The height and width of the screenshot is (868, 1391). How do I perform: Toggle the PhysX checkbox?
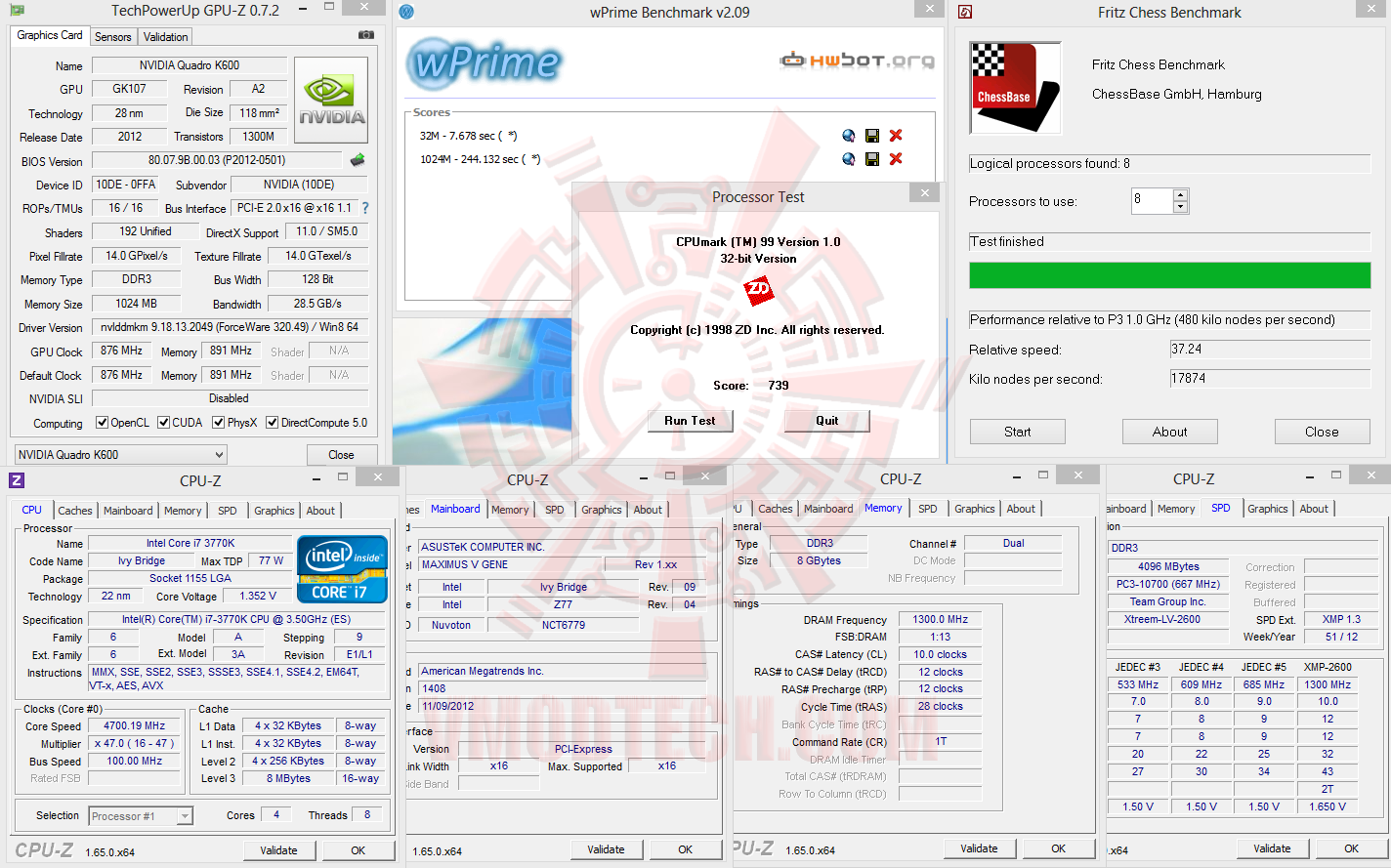click(x=219, y=423)
